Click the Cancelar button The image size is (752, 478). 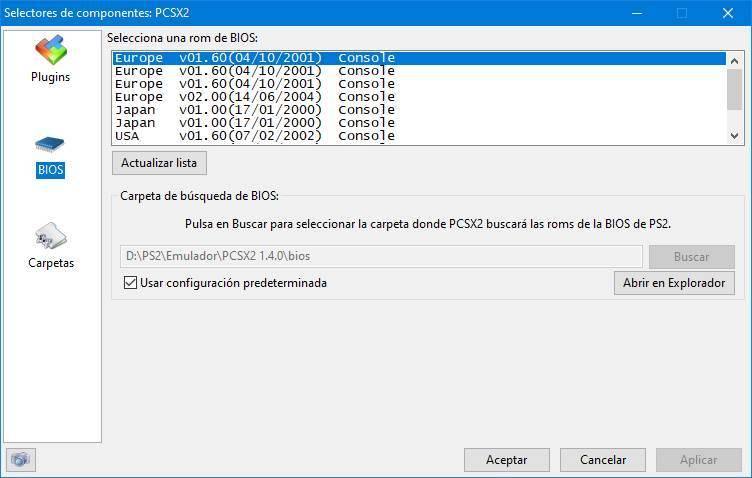(603, 460)
